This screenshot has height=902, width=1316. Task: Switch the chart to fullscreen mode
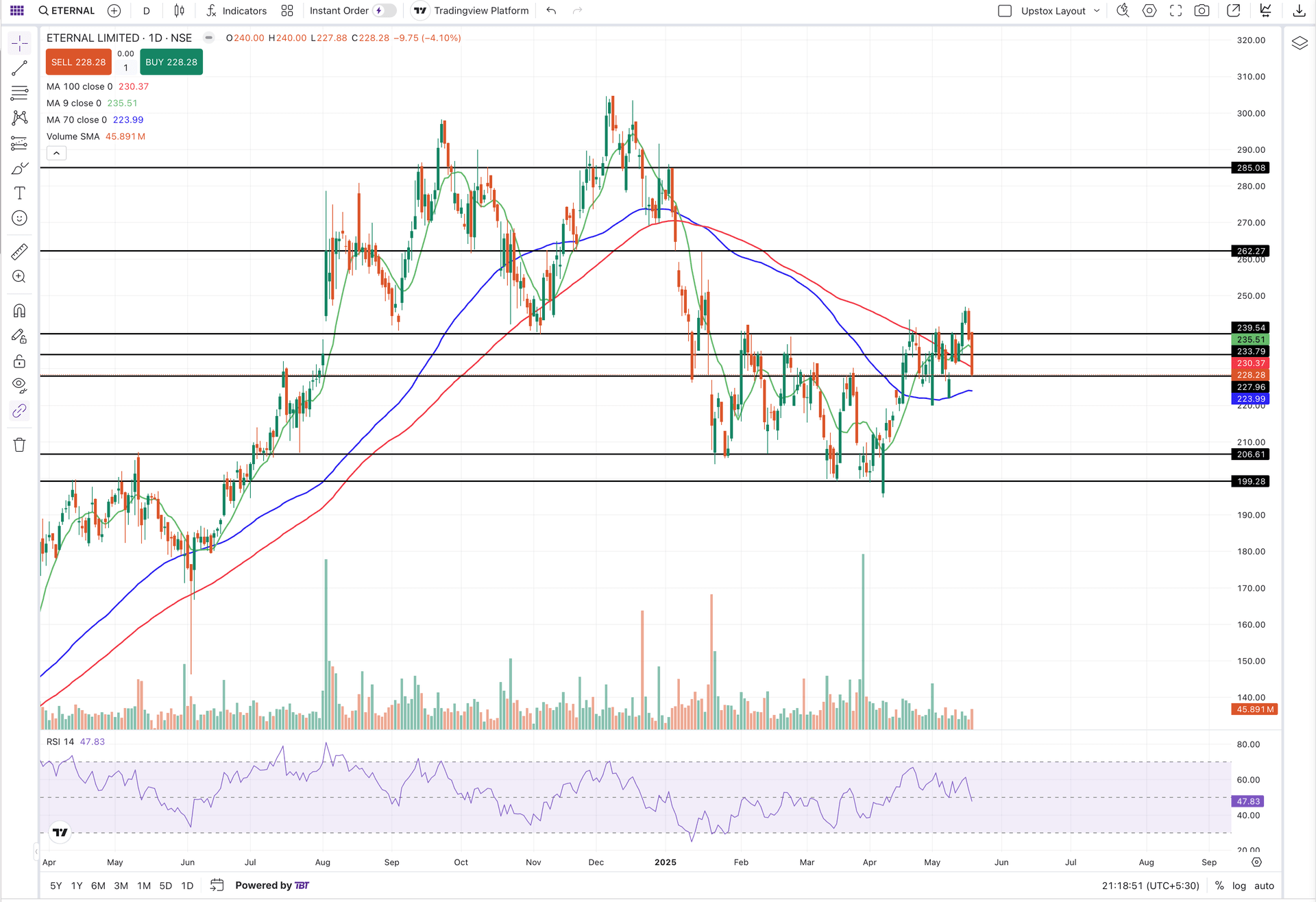pos(1175,11)
